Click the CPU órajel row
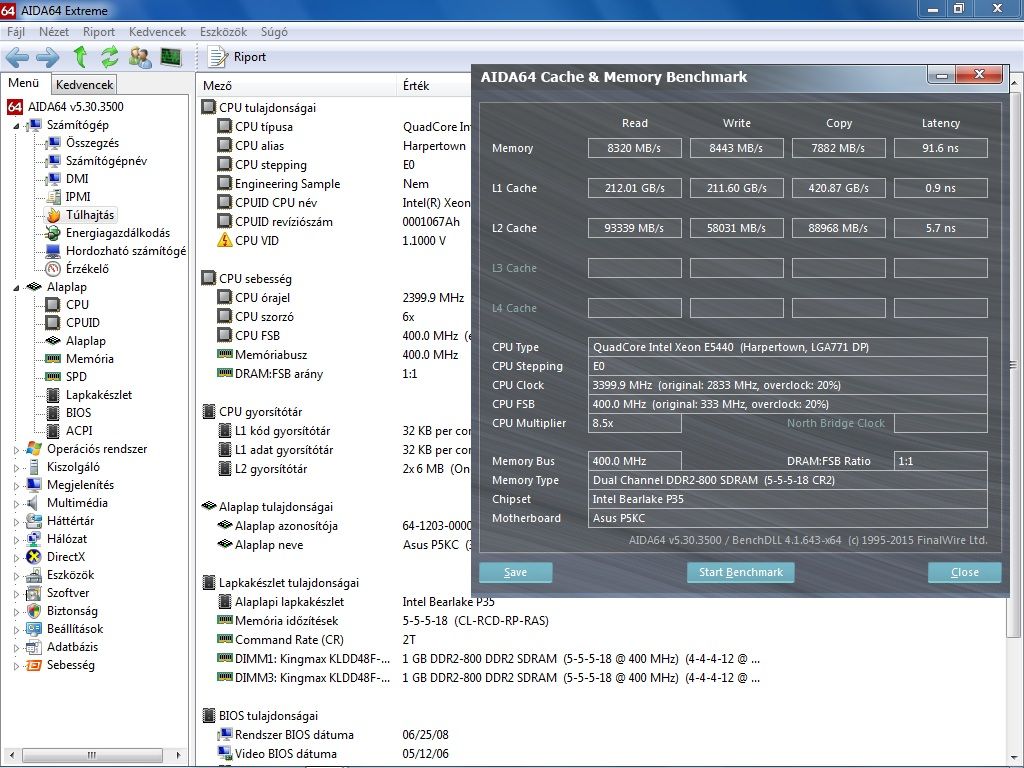Screen dimensions: 1024x768 pyautogui.click(x=340, y=298)
